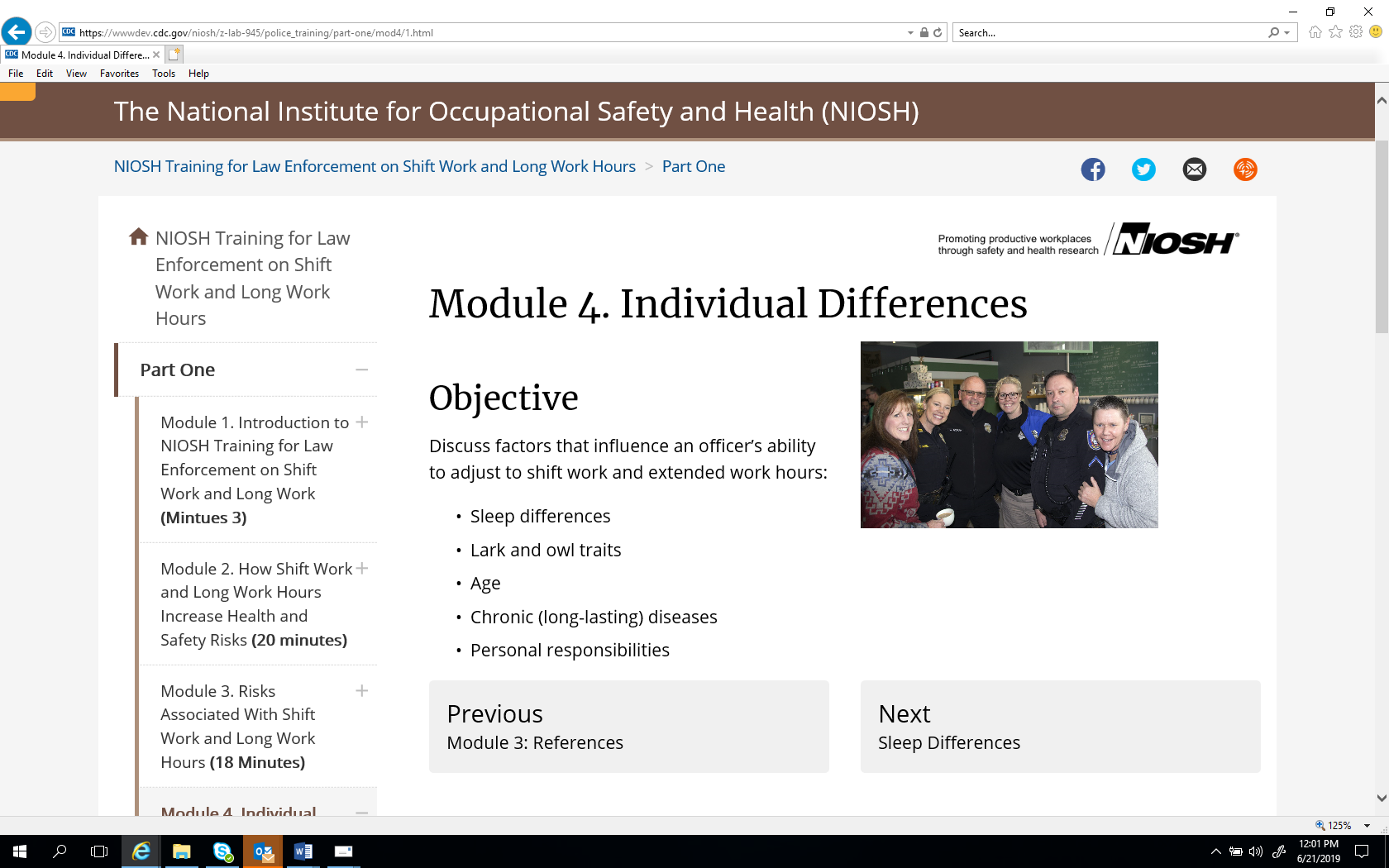Click the Twitter share icon

[1143, 169]
